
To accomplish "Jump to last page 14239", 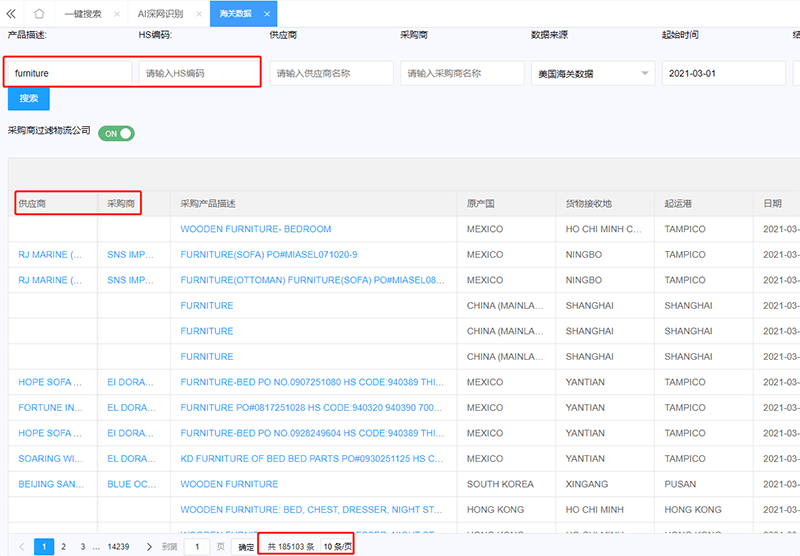I will tap(118, 547).
